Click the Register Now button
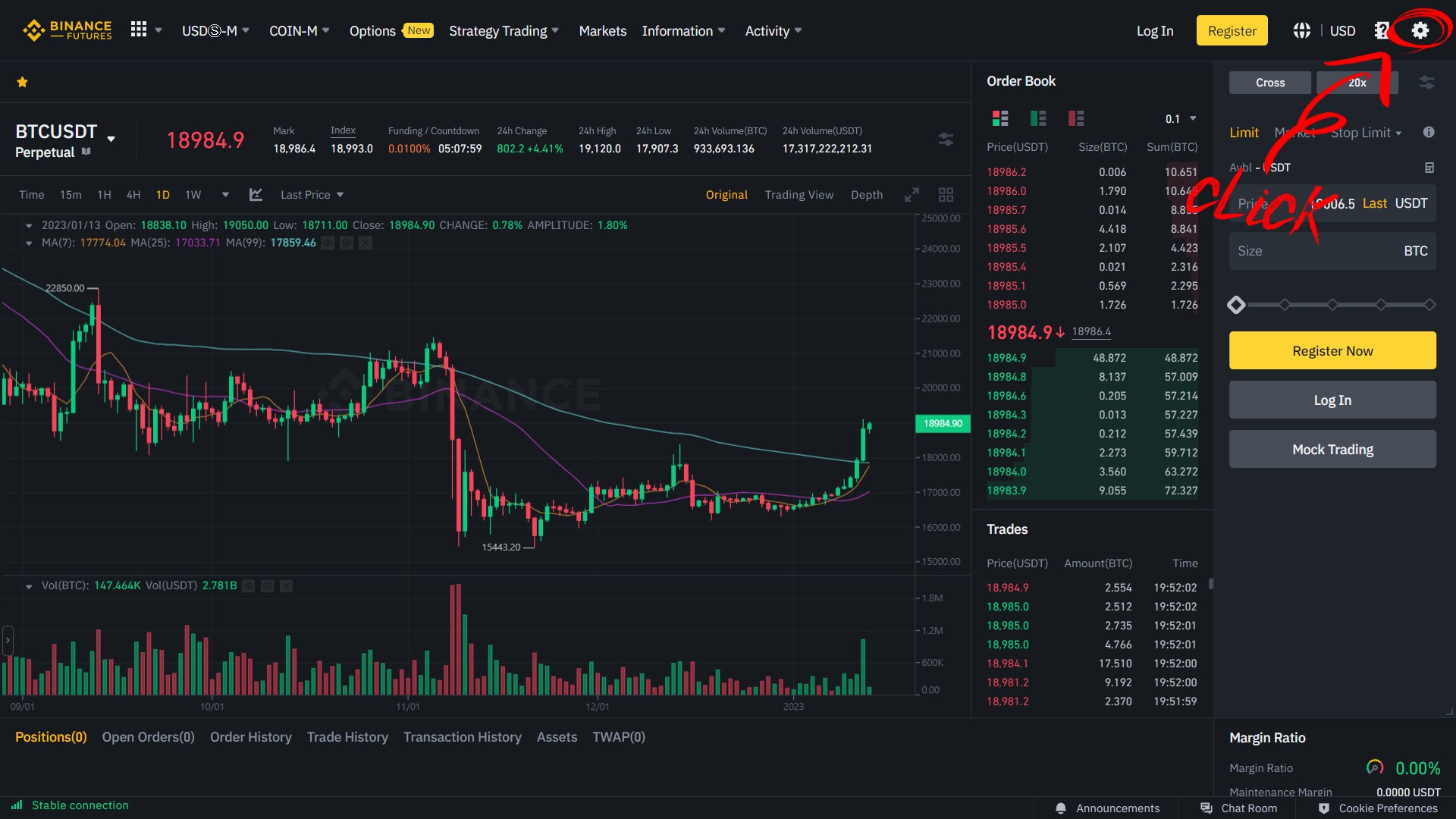The width and height of the screenshot is (1456, 819). [1332, 350]
